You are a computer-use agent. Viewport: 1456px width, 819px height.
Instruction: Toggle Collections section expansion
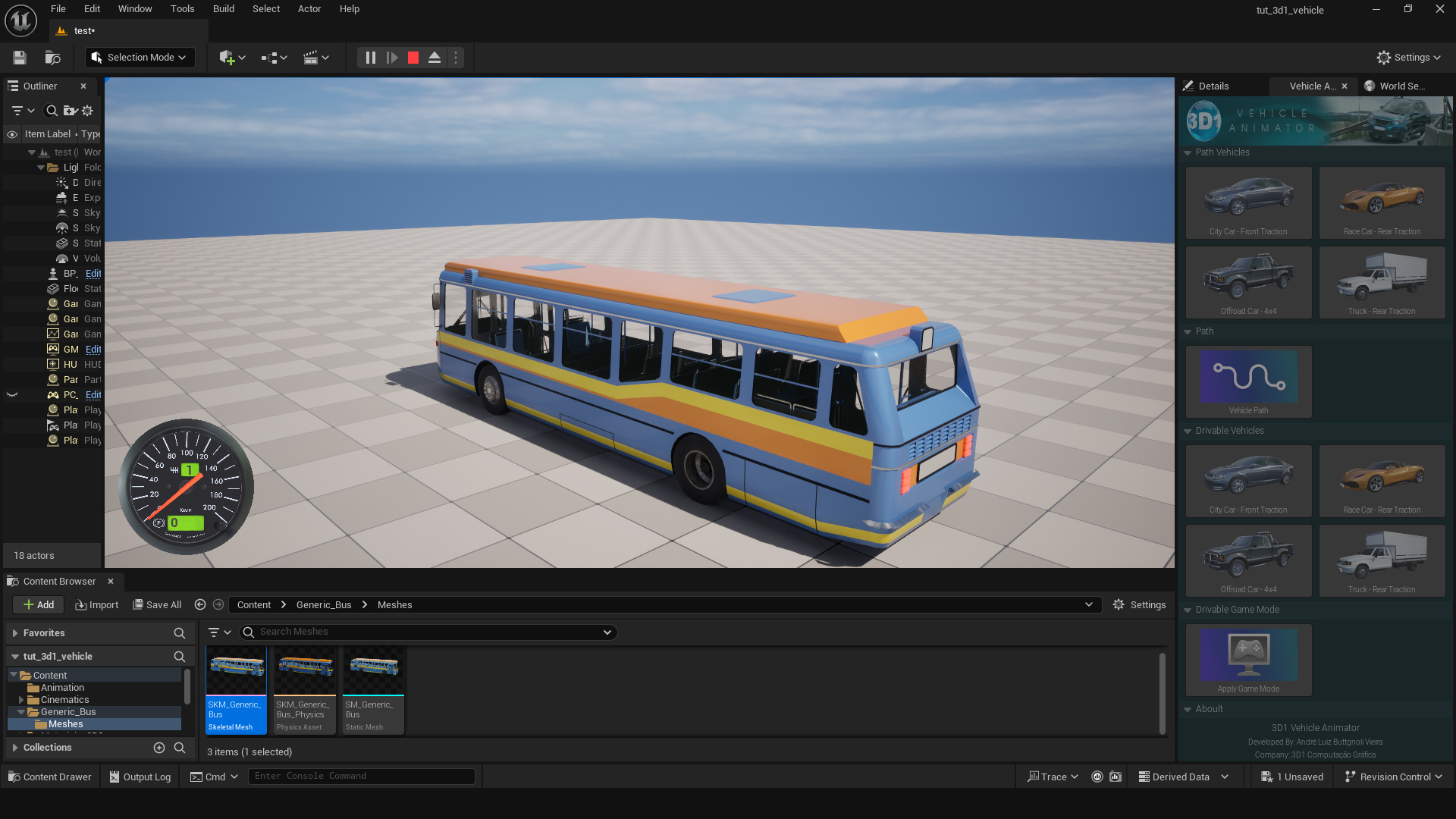tap(15, 748)
